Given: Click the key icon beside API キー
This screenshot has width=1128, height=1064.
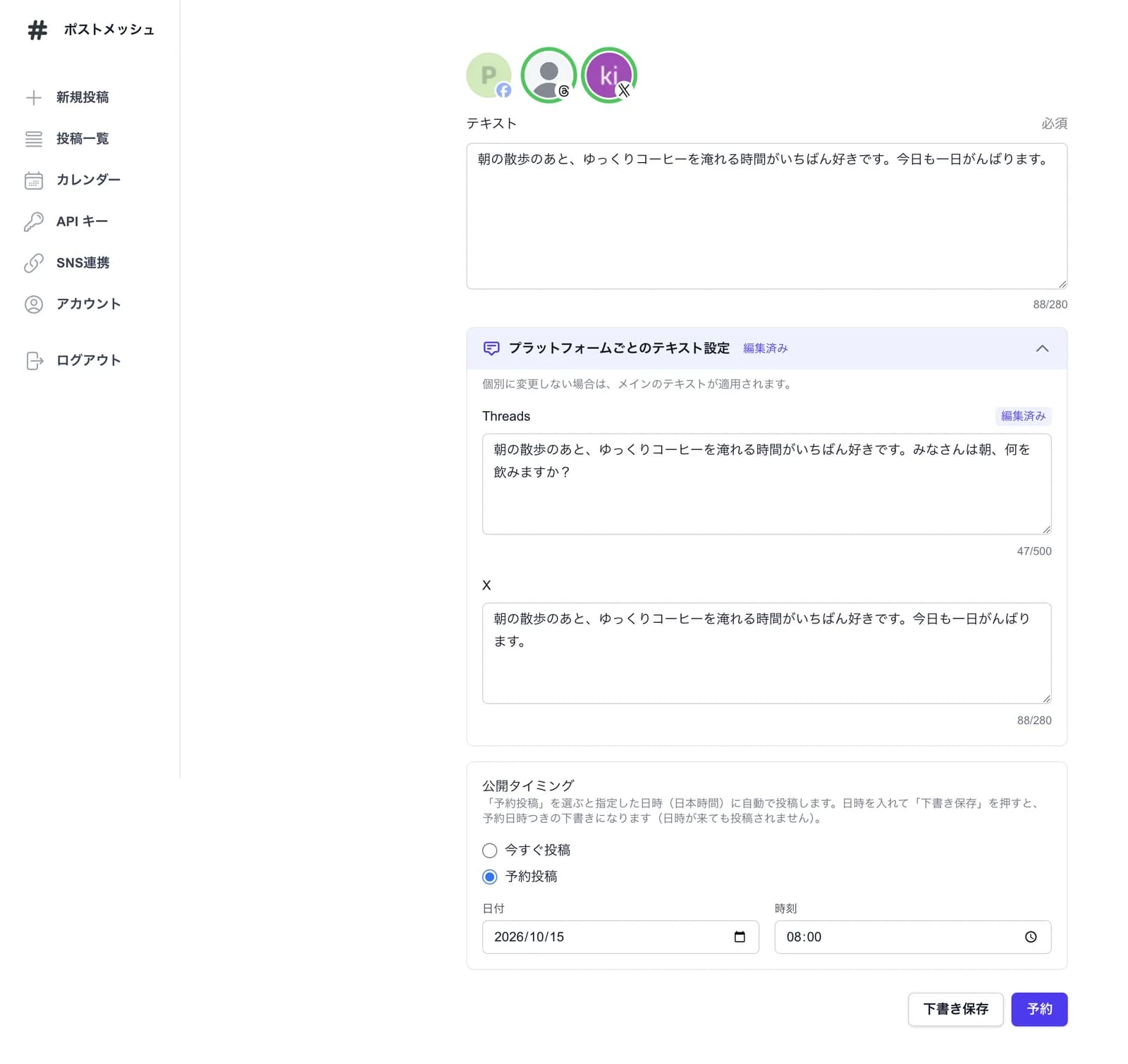Looking at the screenshot, I should 34,221.
